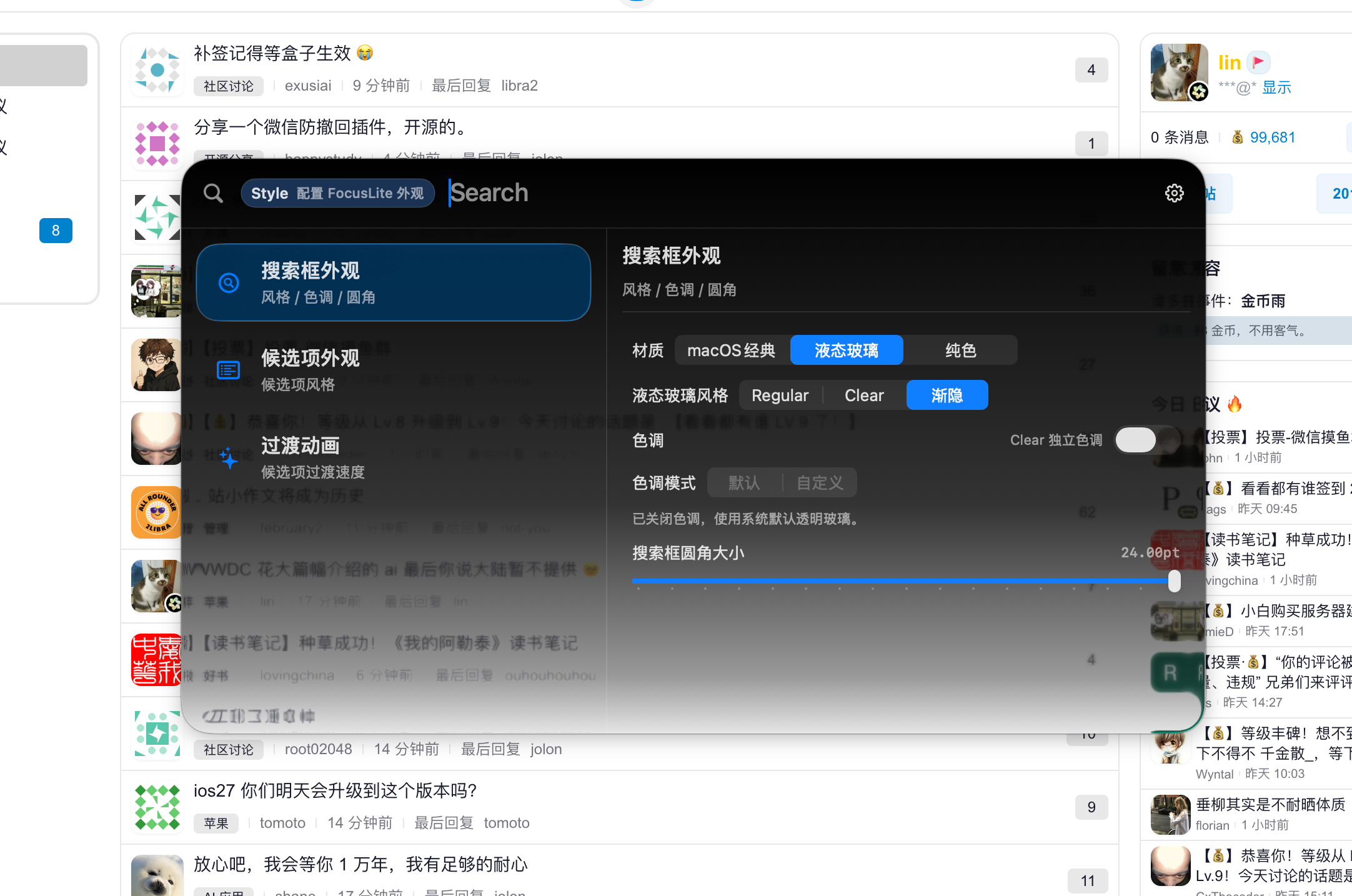This screenshot has width=1352, height=896.
Task: Click the 24.00pt corner radius value
Action: tap(1150, 552)
